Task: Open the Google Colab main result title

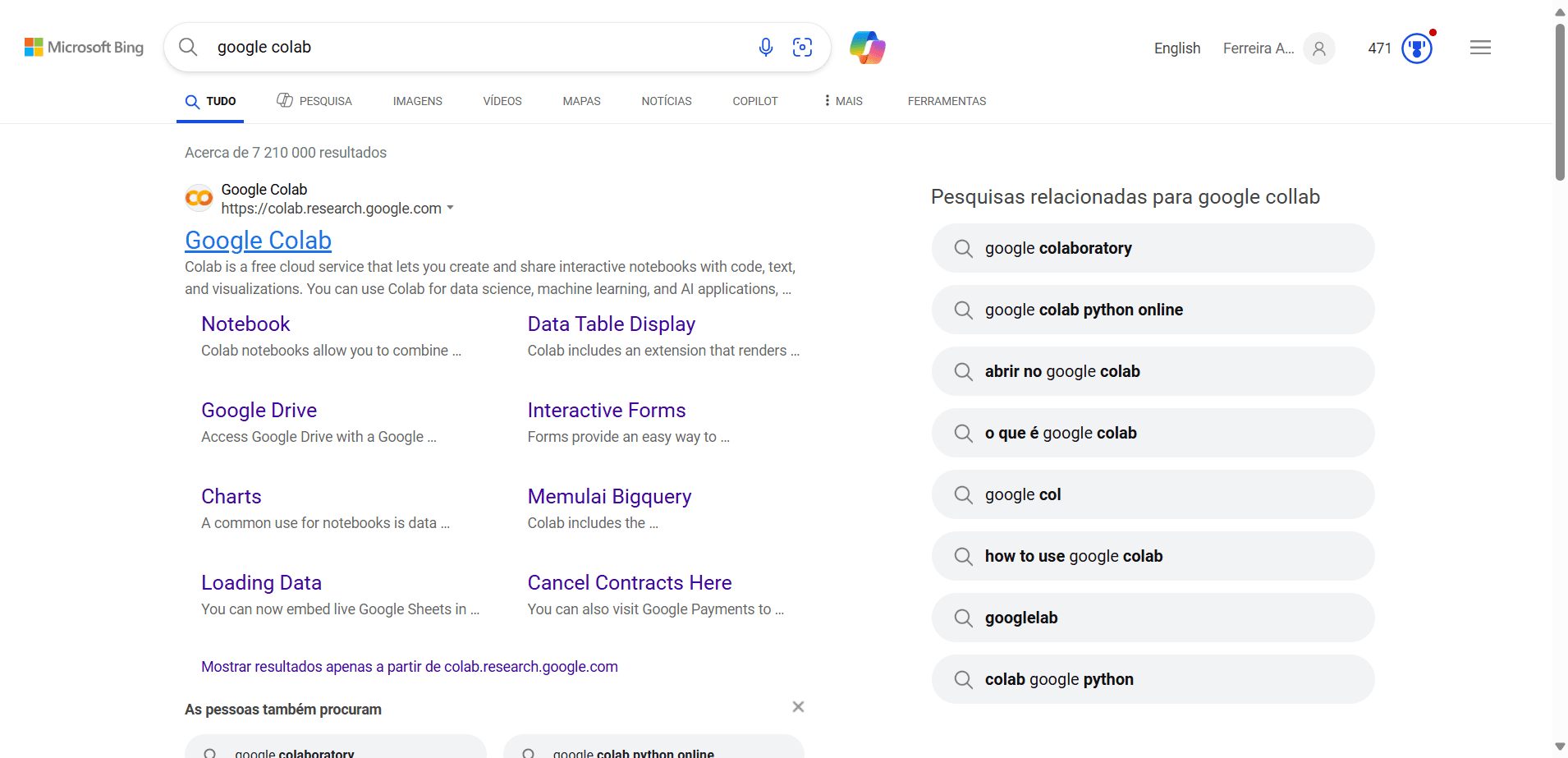Action: [259, 241]
